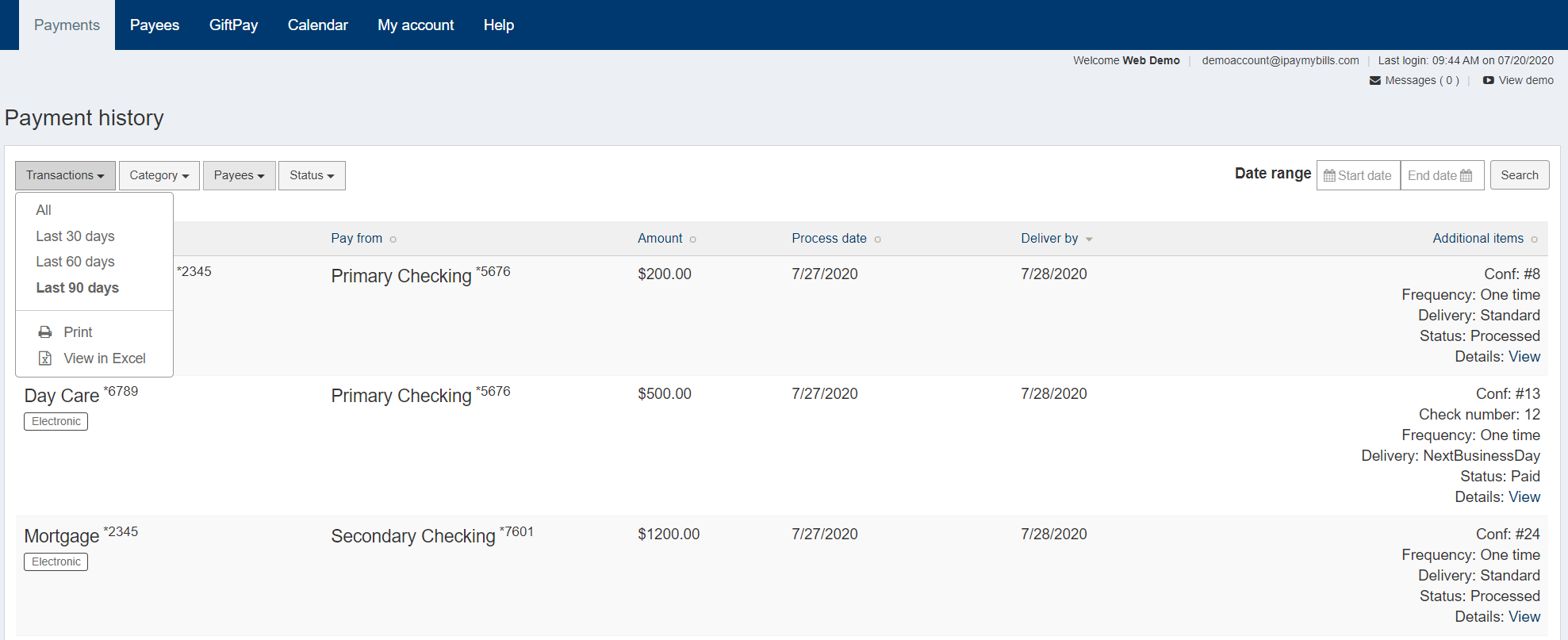Open the My account tab
The image size is (1568, 640).
[x=416, y=25]
